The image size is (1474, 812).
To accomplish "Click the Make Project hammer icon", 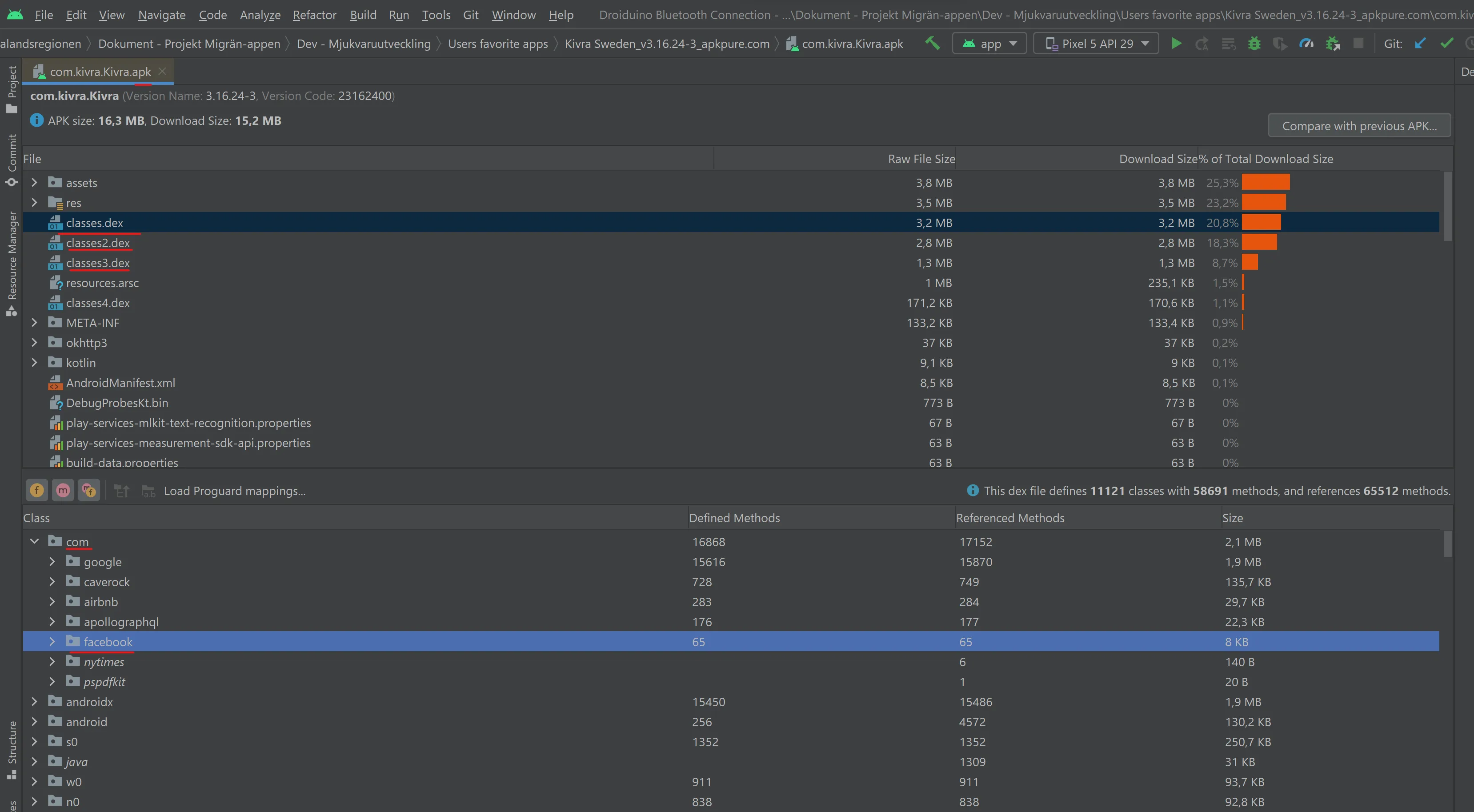I will tap(932, 43).
